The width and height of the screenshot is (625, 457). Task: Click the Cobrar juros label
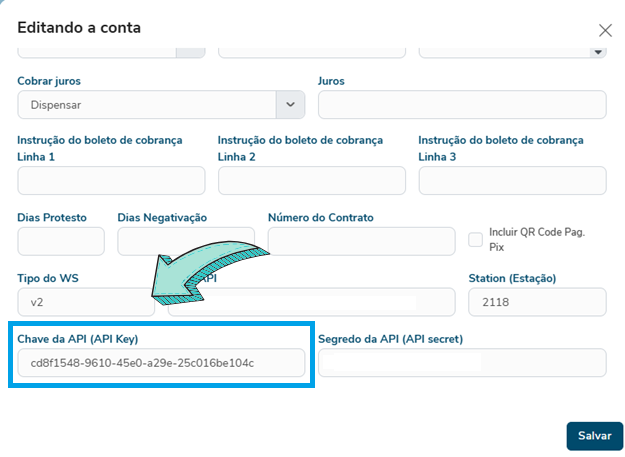point(49,81)
